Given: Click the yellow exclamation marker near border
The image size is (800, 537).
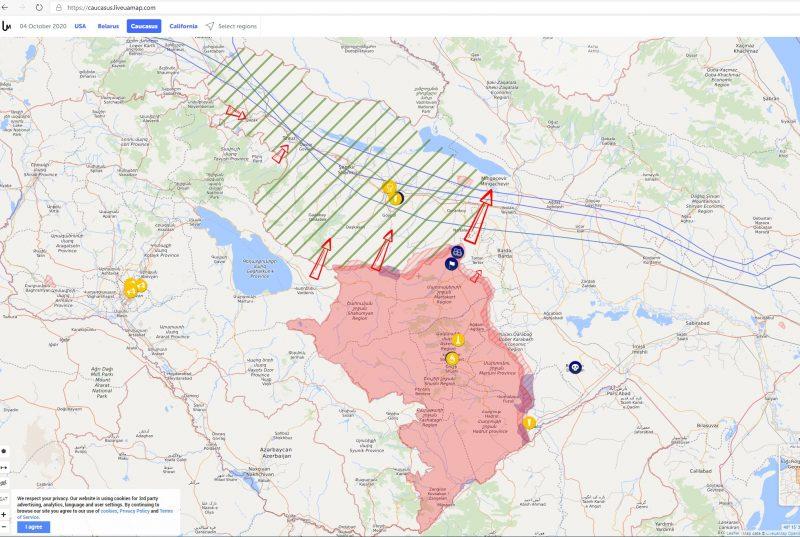Looking at the screenshot, I should point(529,423).
